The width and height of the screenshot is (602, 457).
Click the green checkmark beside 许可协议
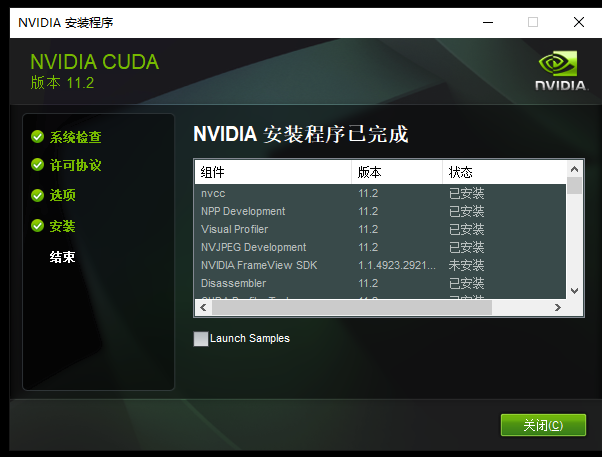tap(37, 165)
